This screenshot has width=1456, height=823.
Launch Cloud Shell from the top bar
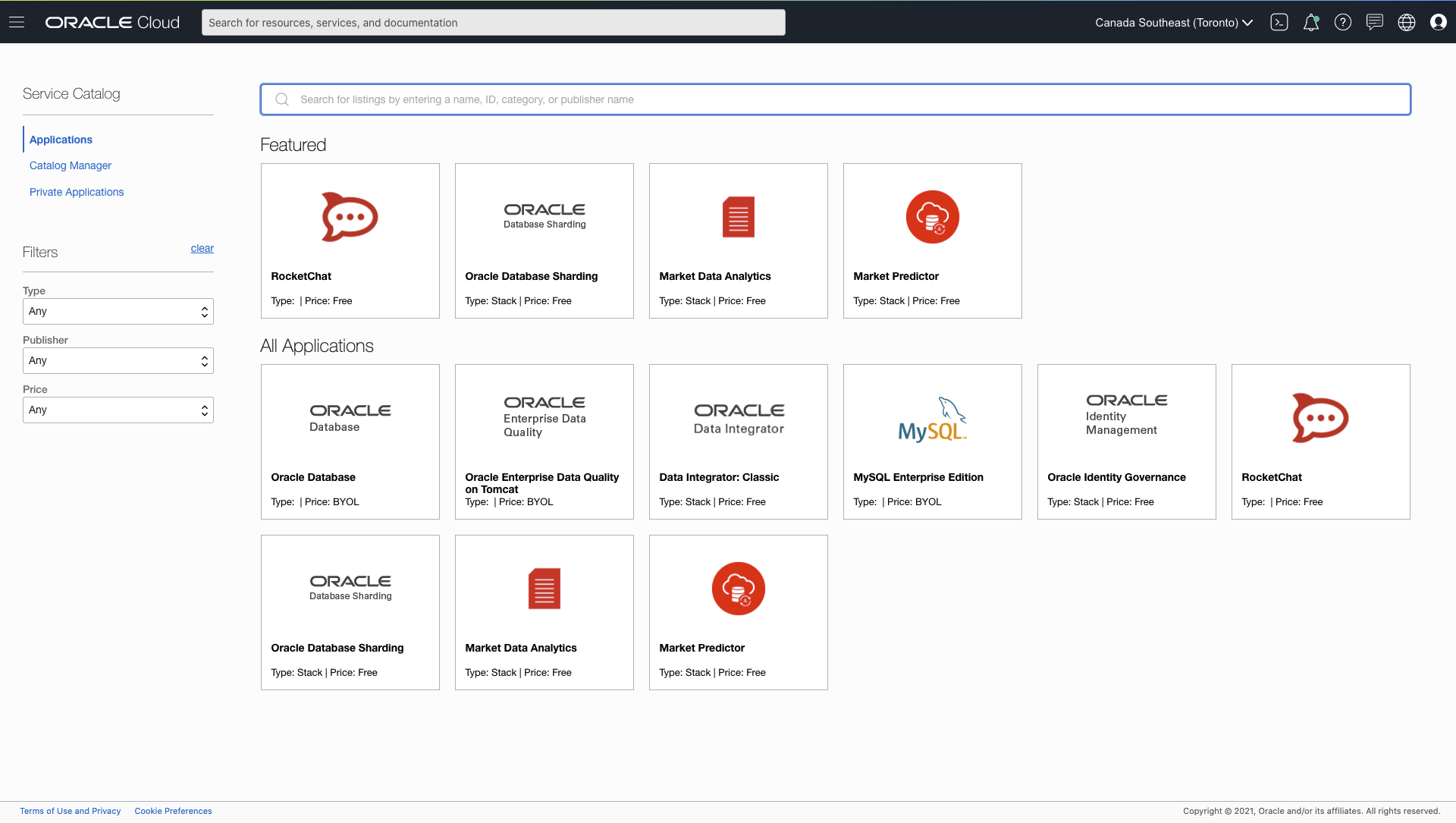tap(1279, 22)
